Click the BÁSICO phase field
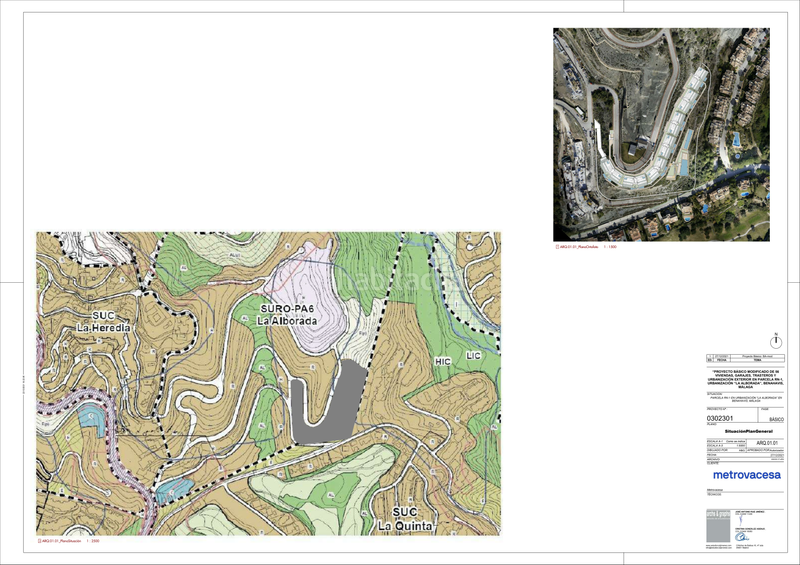The width and height of the screenshot is (800, 565). [x=776, y=420]
